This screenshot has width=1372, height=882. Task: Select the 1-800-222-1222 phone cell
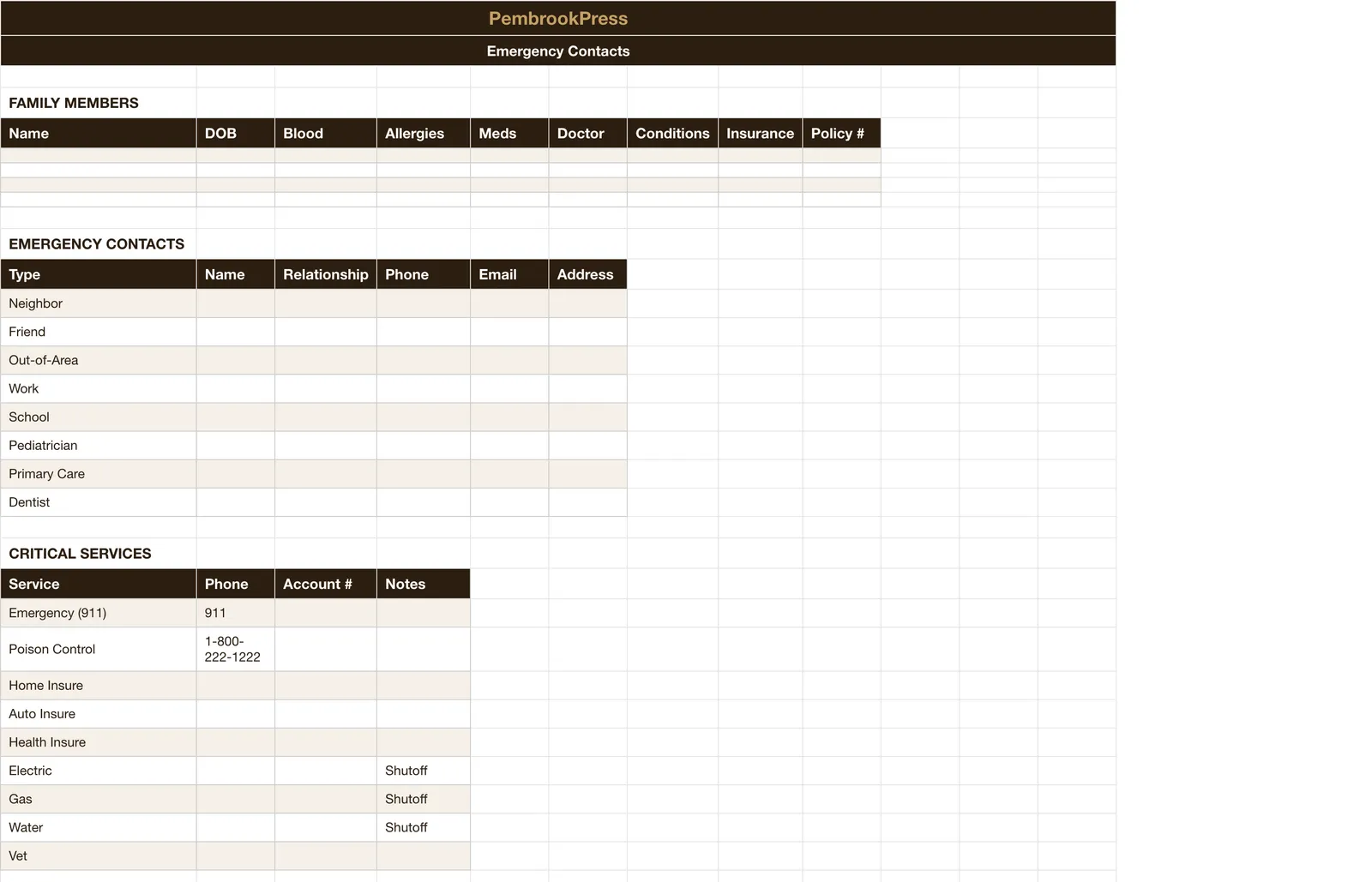[236, 649]
